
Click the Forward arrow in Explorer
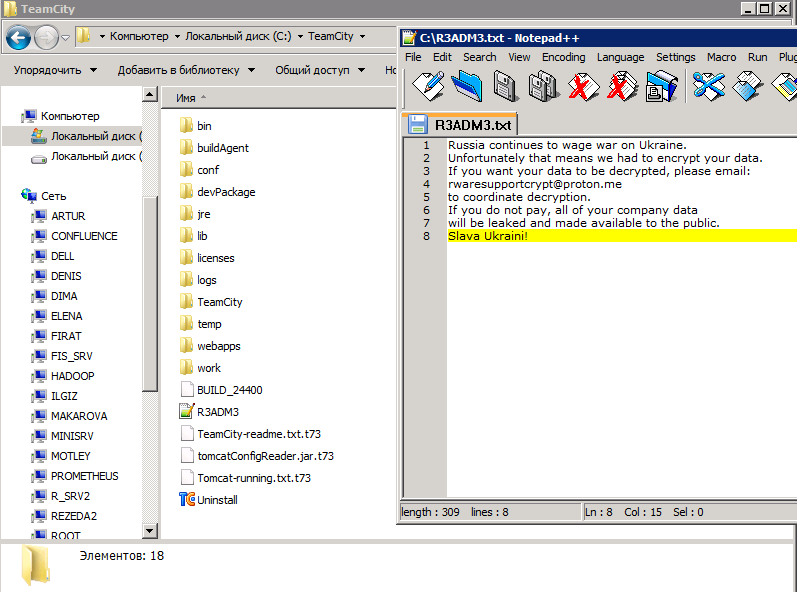point(46,37)
